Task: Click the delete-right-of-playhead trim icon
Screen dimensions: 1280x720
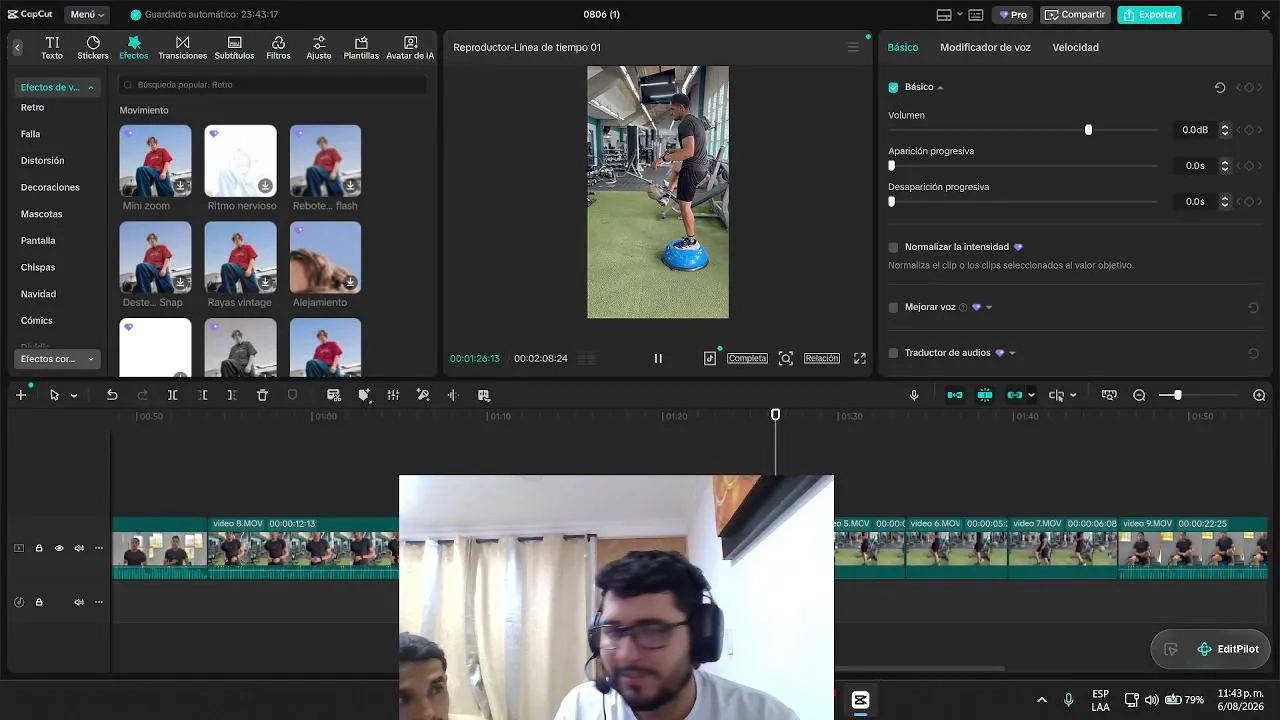Action: pos(232,395)
